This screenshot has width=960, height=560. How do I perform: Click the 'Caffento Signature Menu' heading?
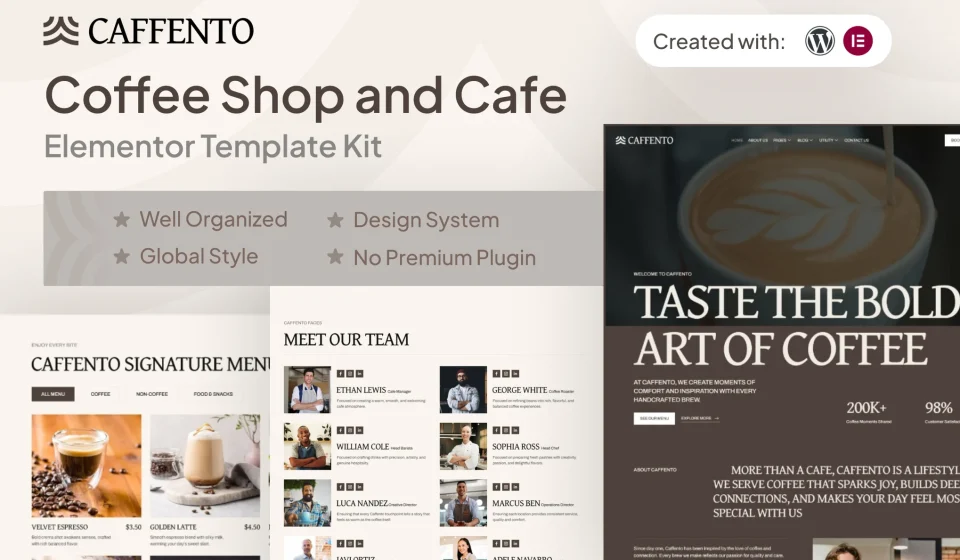click(x=151, y=364)
